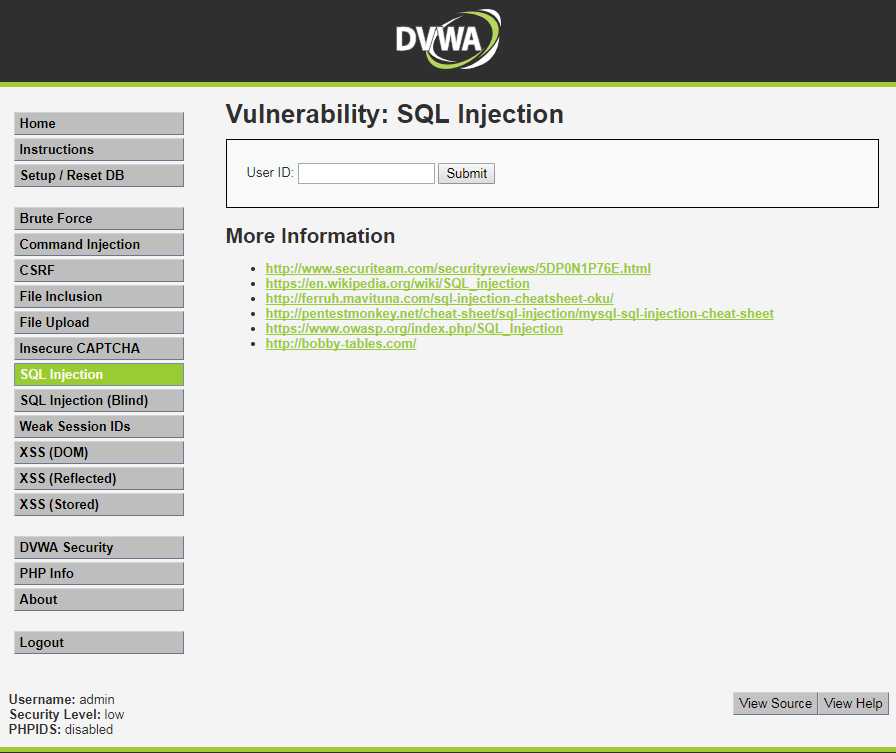Focus the User ID input field
The height and width of the screenshot is (753, 896).
[366, 173]
